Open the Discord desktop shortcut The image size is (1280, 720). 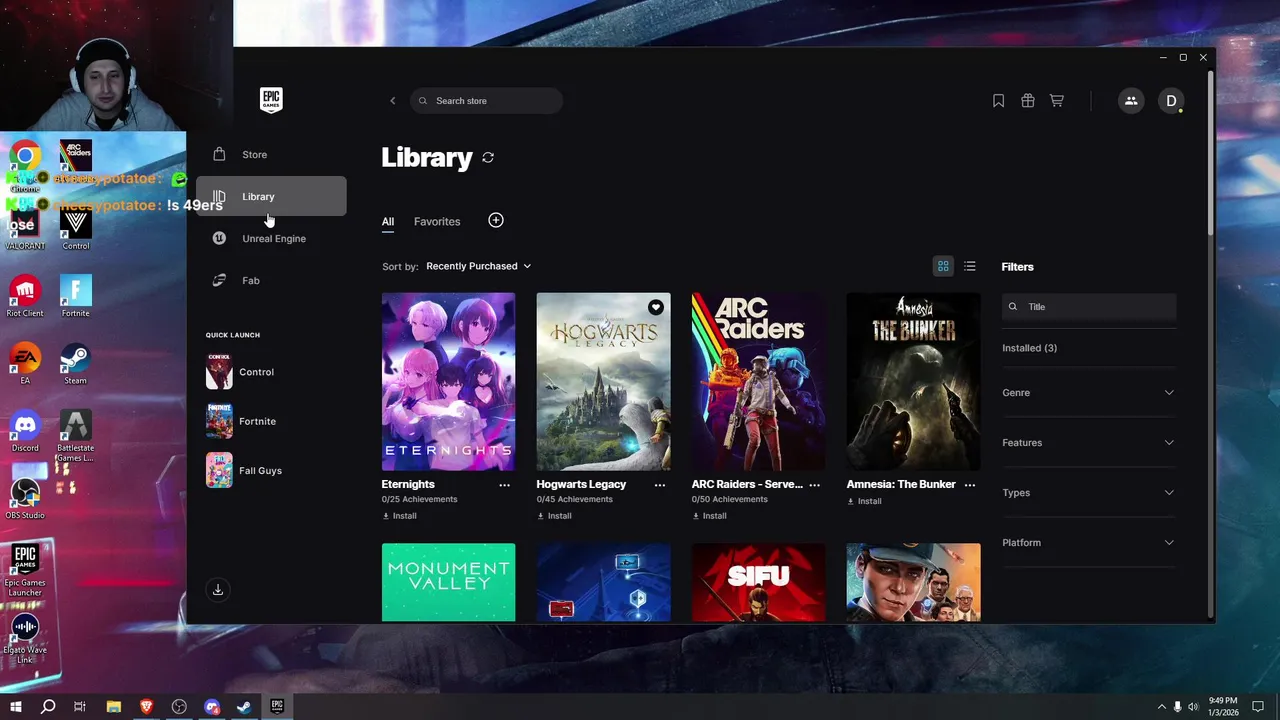[x=25, y=431]
